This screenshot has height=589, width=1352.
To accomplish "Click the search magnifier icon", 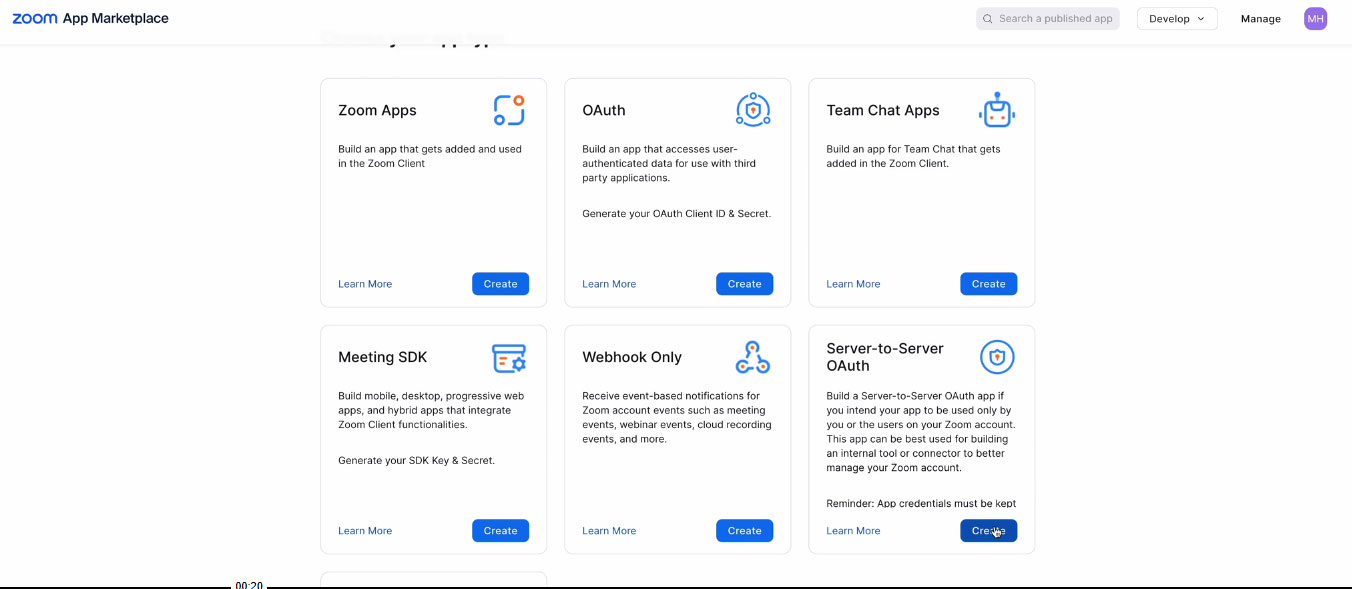I will (x=988, y=19).
